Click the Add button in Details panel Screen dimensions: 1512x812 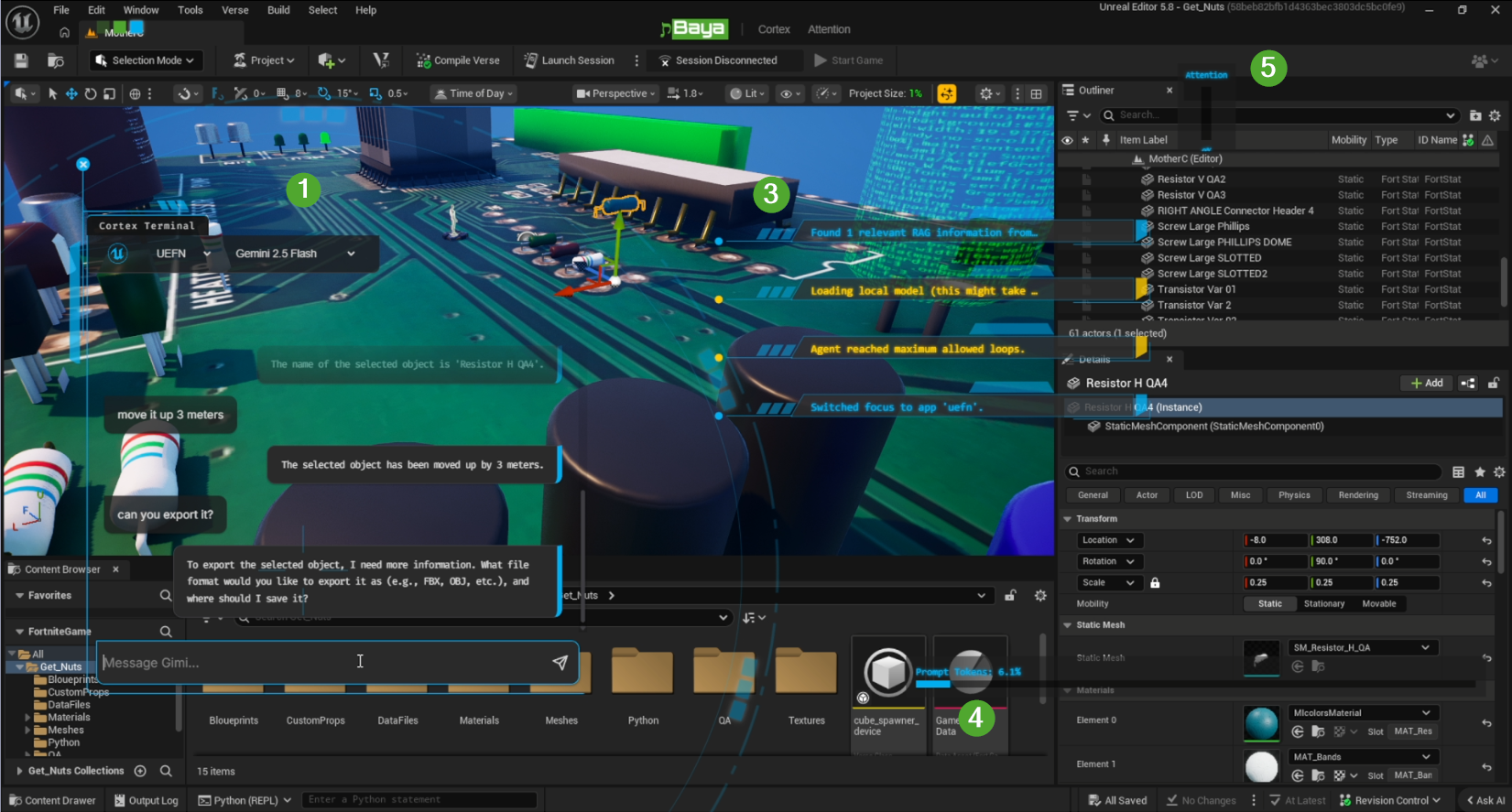coord(1427,384)
